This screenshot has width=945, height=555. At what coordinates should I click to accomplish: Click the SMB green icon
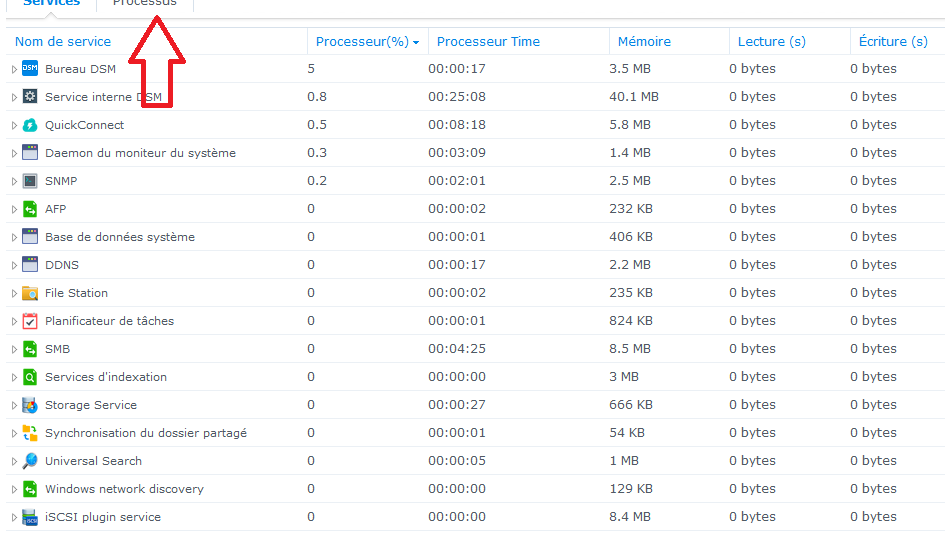[30, 349]
